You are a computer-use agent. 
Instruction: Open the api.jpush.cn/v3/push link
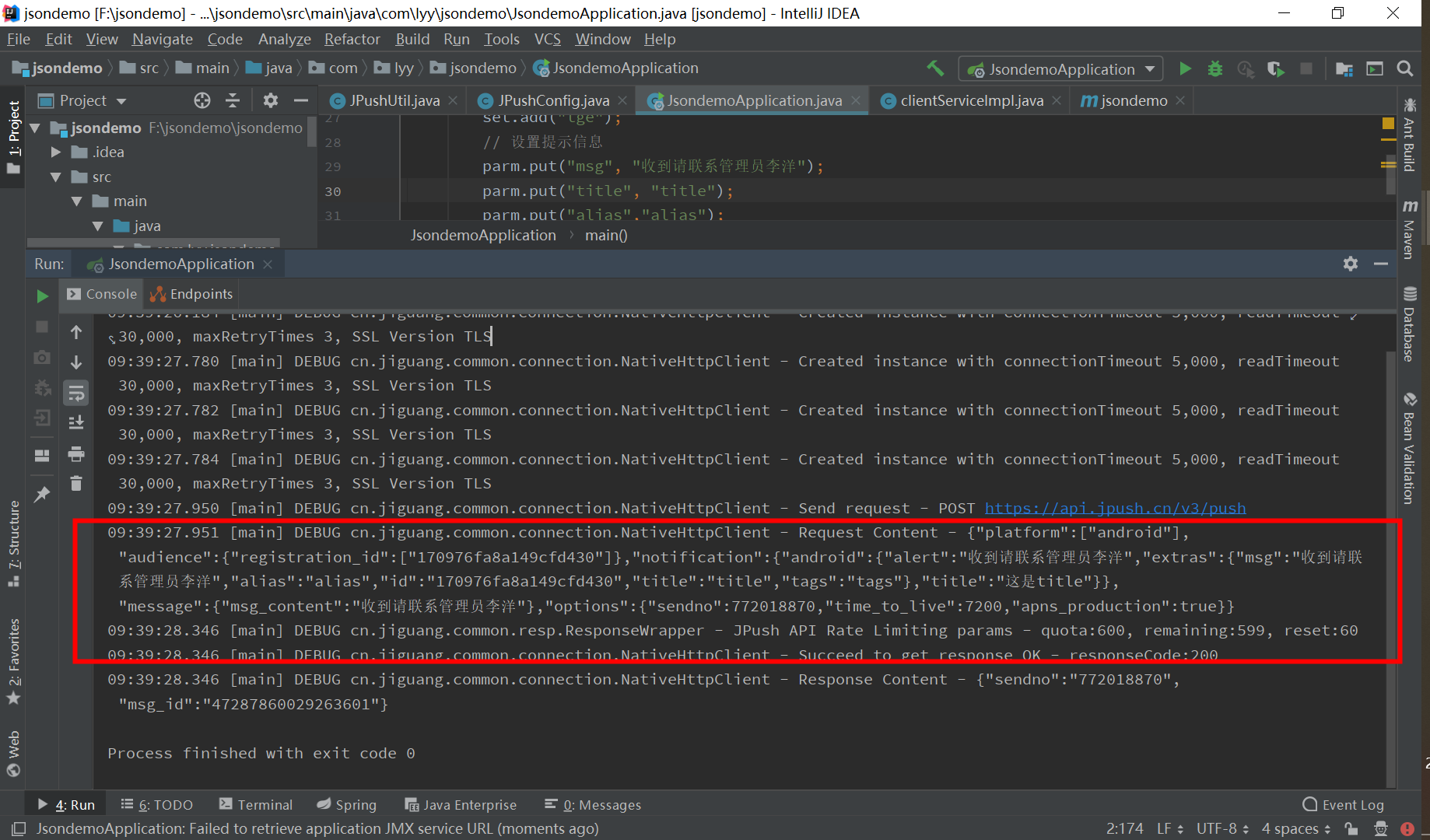[x=1115, y=508]
